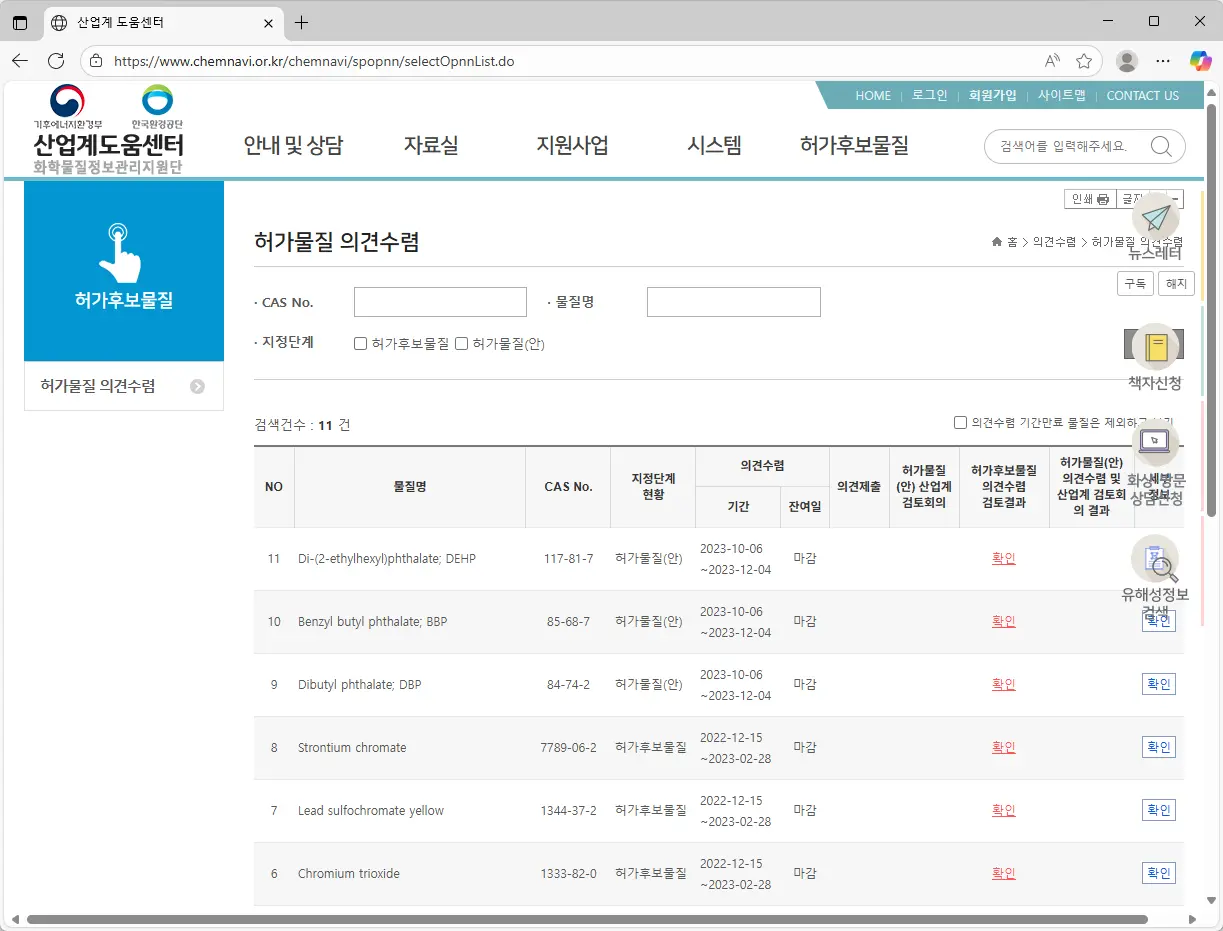Enable the 허가후보물질 filter checkbox
Viewport: 1223px width, 931px height.
[x=360, y=344]
